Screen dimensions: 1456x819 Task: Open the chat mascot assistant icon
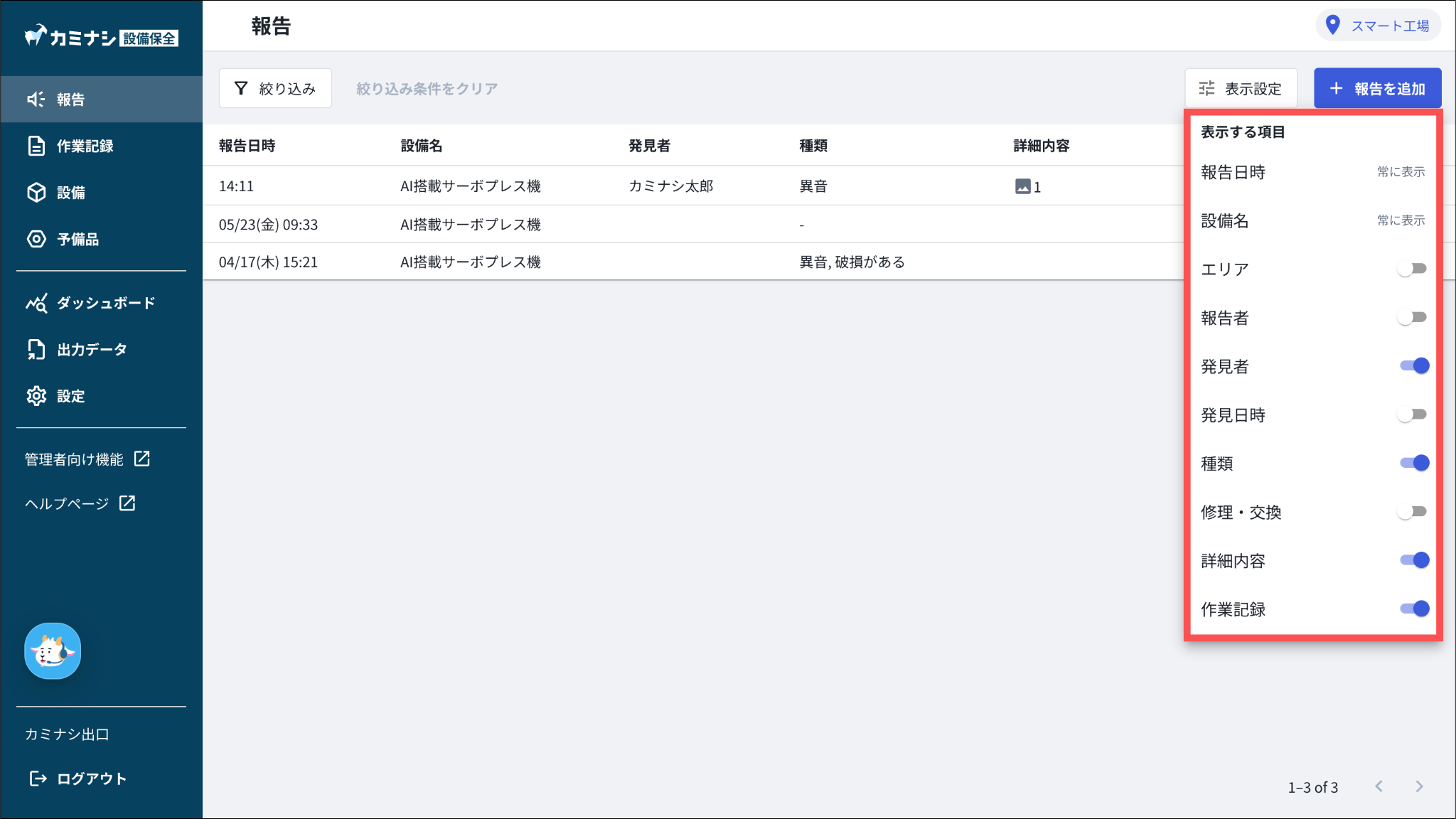click(x=53, y=651)
